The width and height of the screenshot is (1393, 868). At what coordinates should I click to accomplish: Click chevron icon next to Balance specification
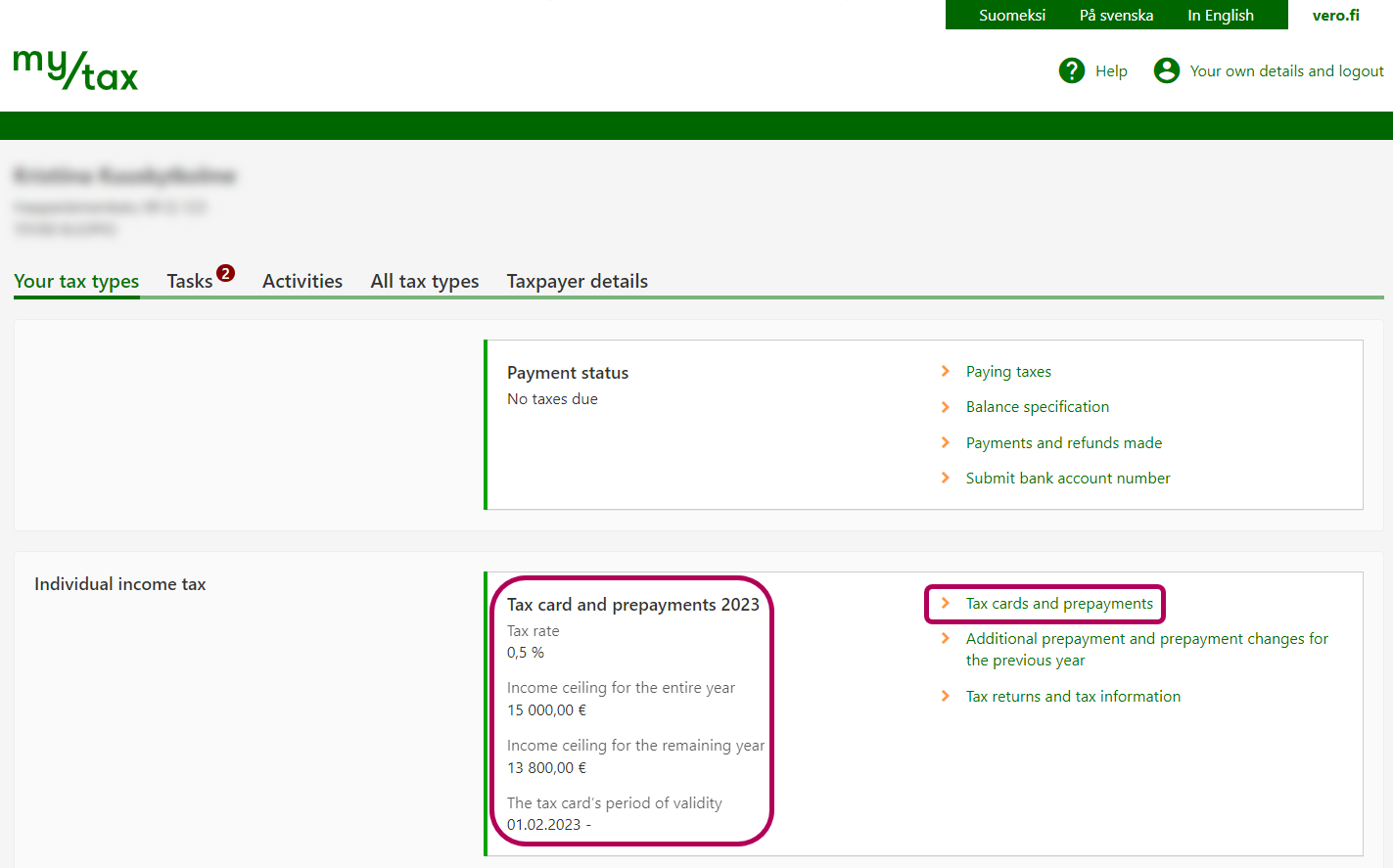coord(946,407)
